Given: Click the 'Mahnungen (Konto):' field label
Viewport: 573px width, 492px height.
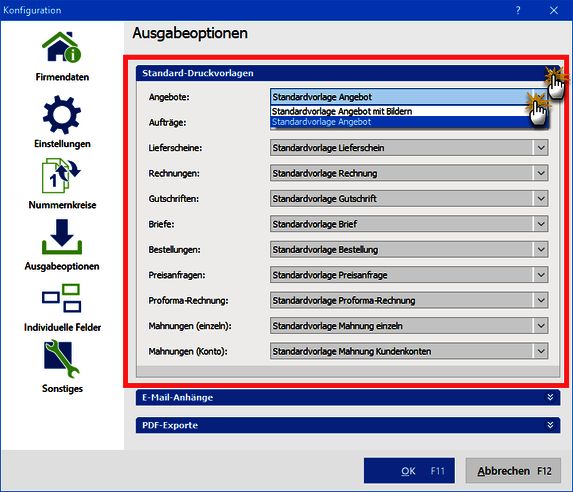Looking at the screenshot, I should coord(188,351).
